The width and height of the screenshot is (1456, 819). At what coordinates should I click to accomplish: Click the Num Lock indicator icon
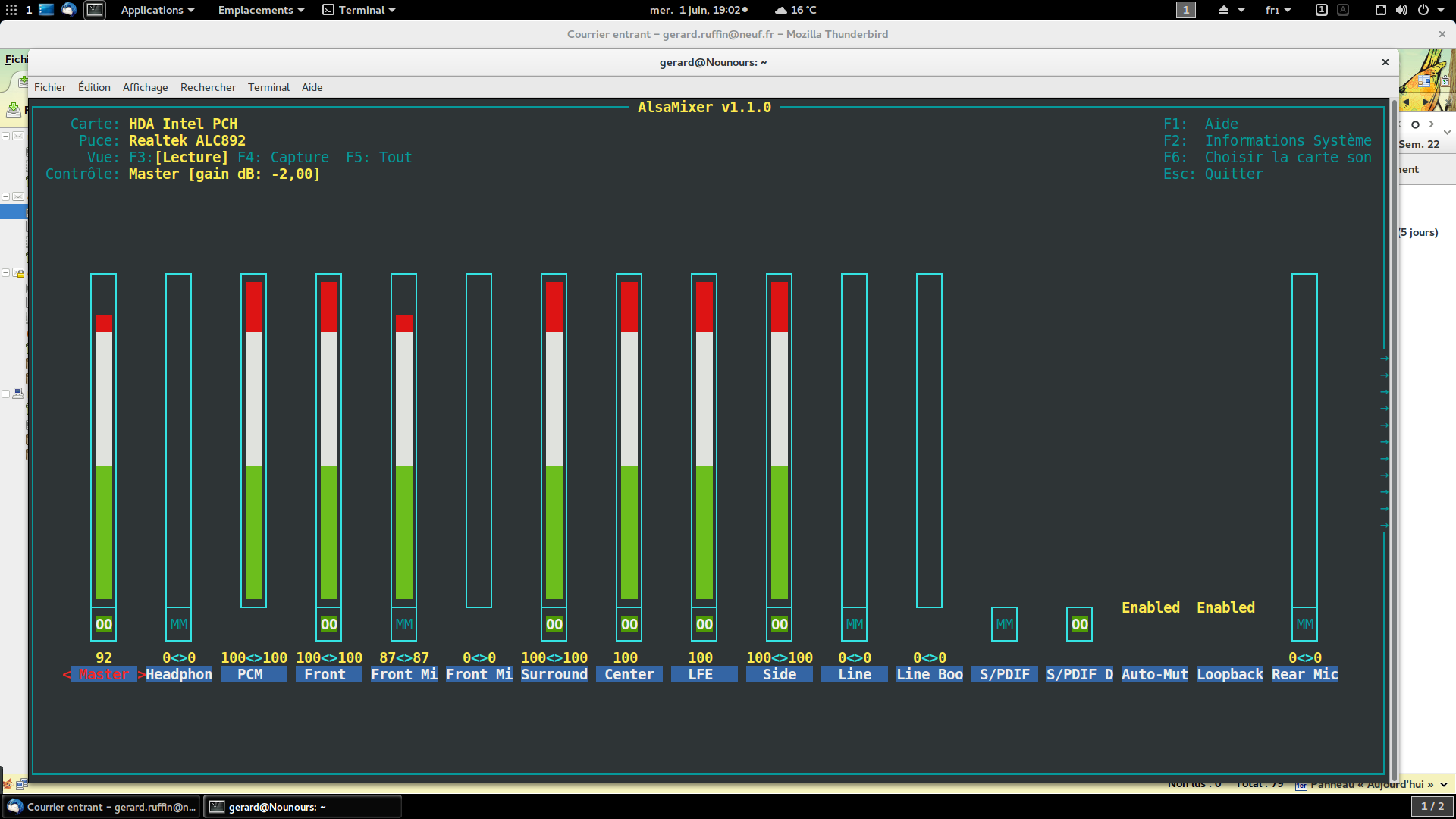point(1321,10)
